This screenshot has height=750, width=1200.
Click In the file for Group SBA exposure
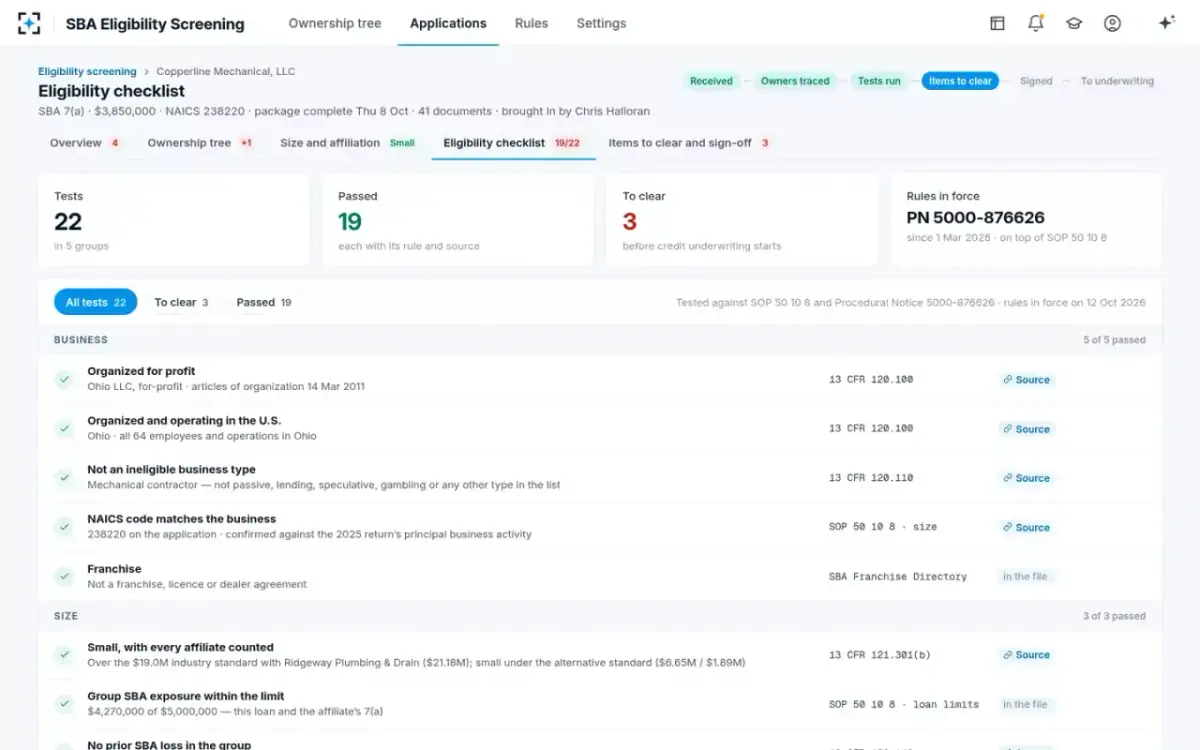[1026, 704]
